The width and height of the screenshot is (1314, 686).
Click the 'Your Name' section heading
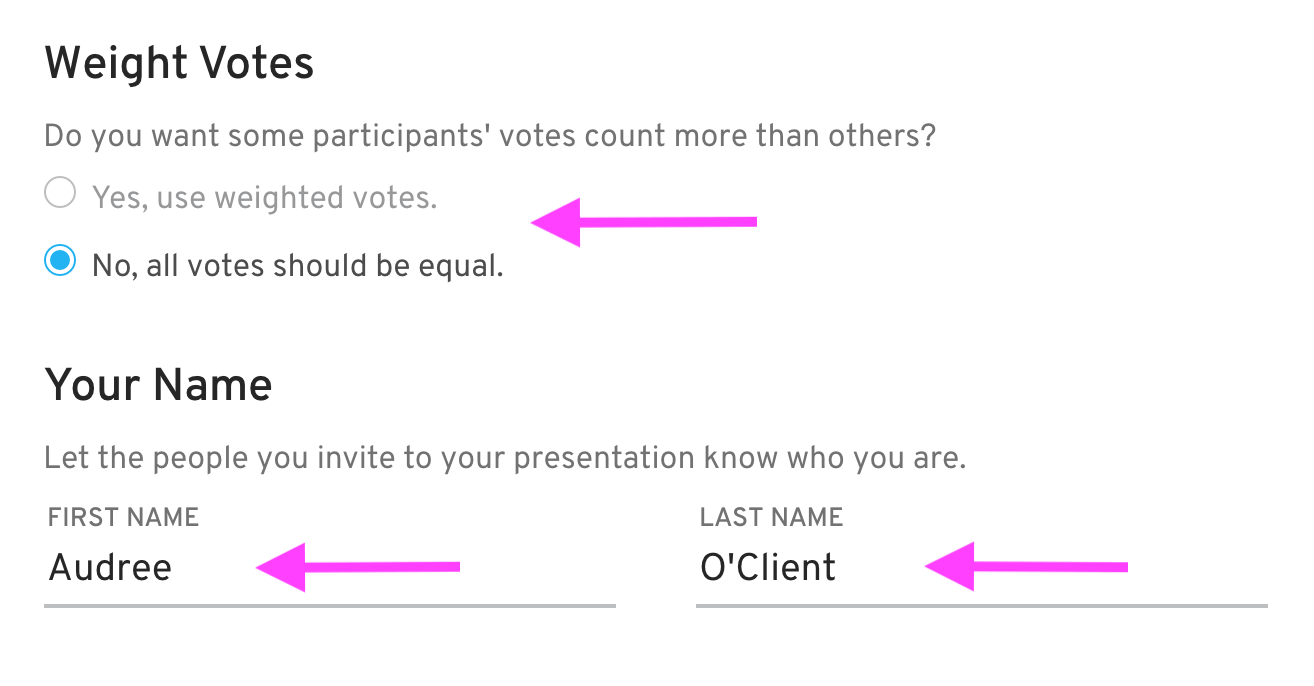tap(159, 386)
